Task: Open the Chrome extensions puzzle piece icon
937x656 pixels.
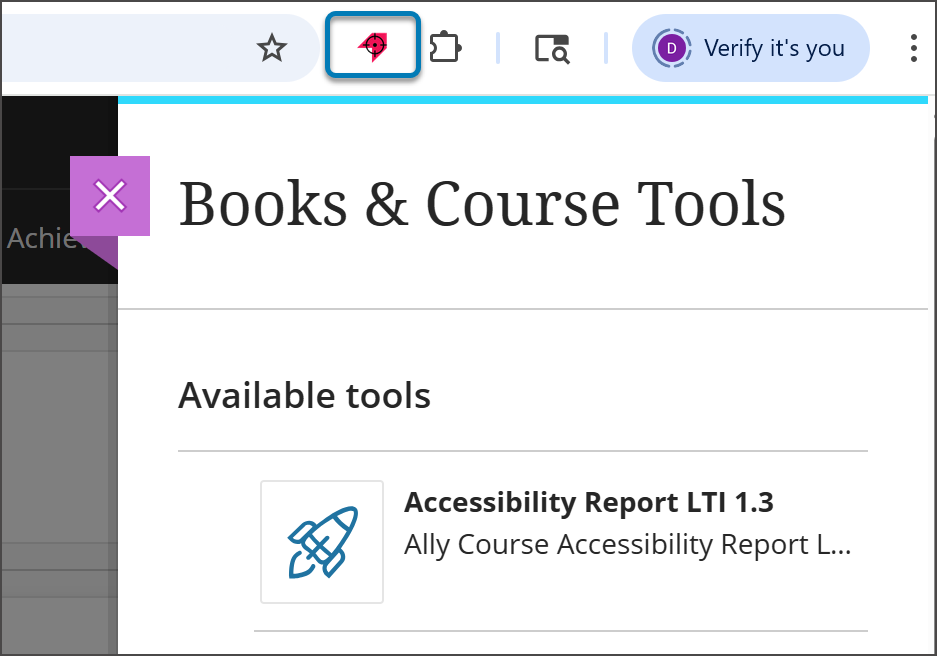Action: point(445,46)
